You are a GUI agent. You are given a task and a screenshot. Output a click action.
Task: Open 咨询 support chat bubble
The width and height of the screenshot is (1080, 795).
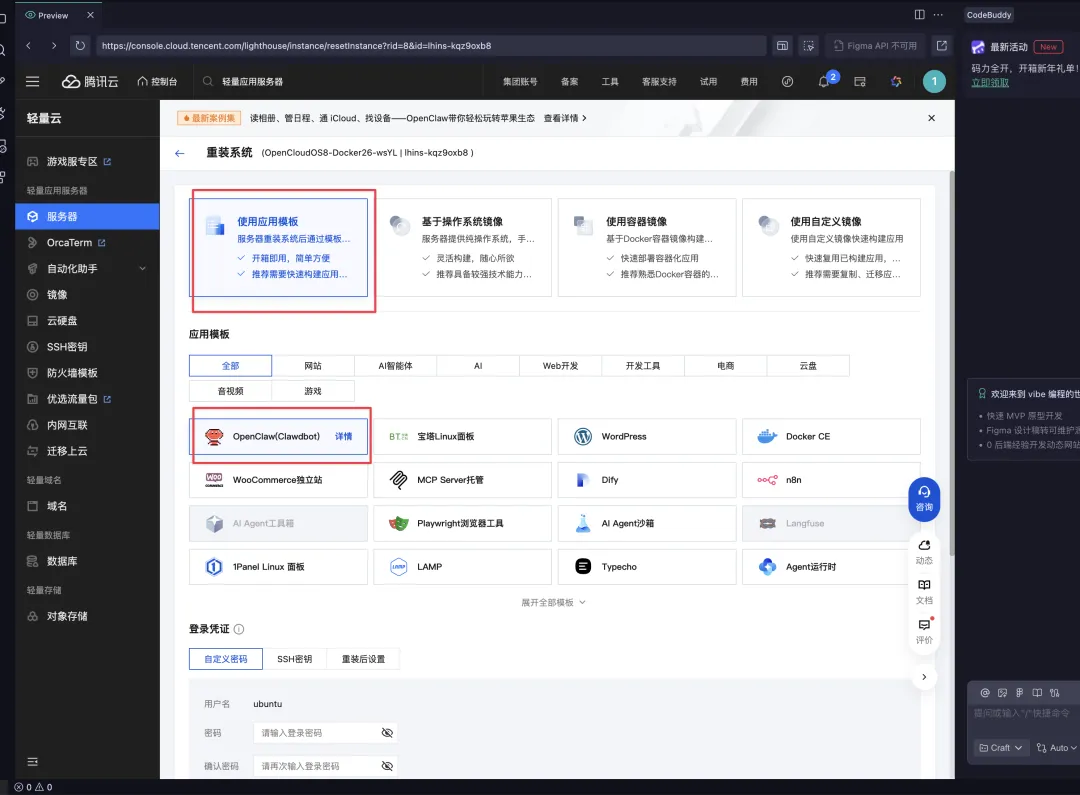[924, 499]
